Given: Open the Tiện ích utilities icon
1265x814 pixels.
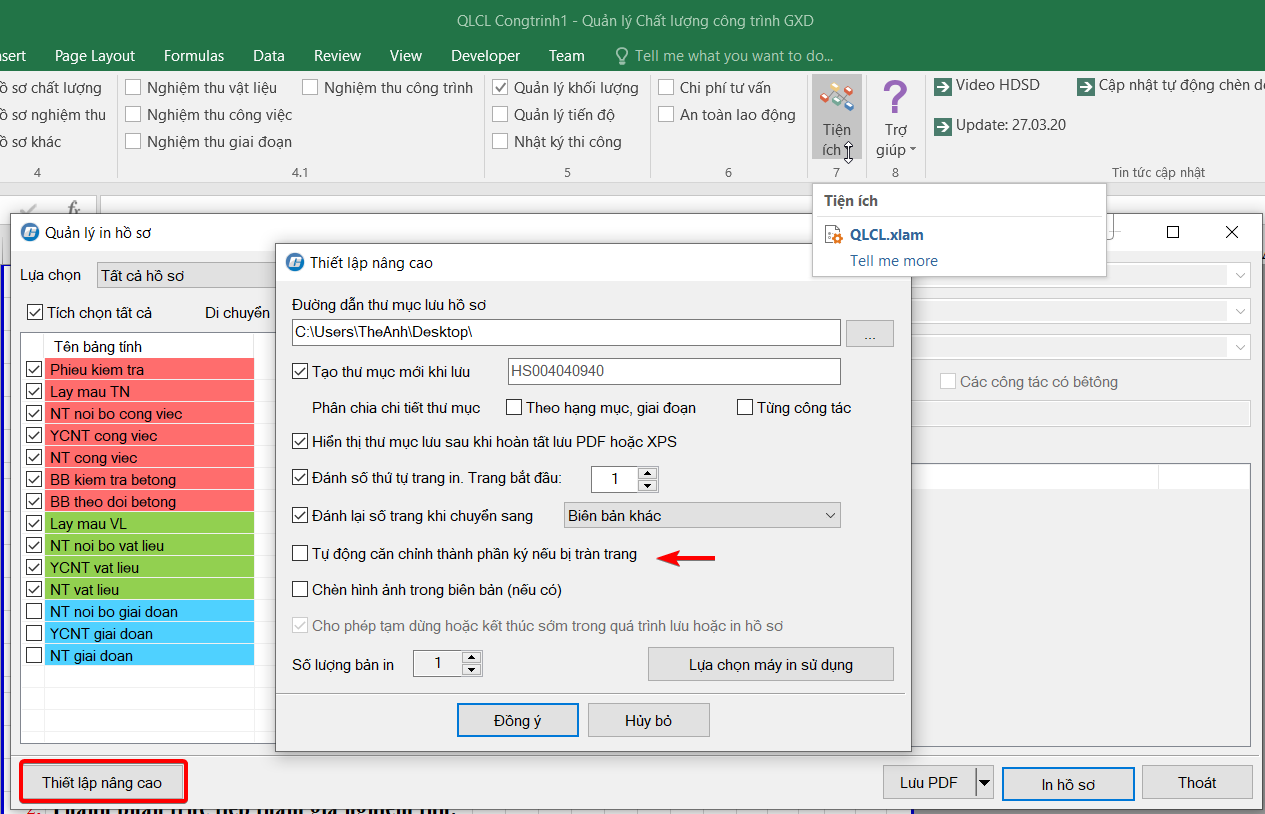Looking at the screenshot, I should coord(836,100).
